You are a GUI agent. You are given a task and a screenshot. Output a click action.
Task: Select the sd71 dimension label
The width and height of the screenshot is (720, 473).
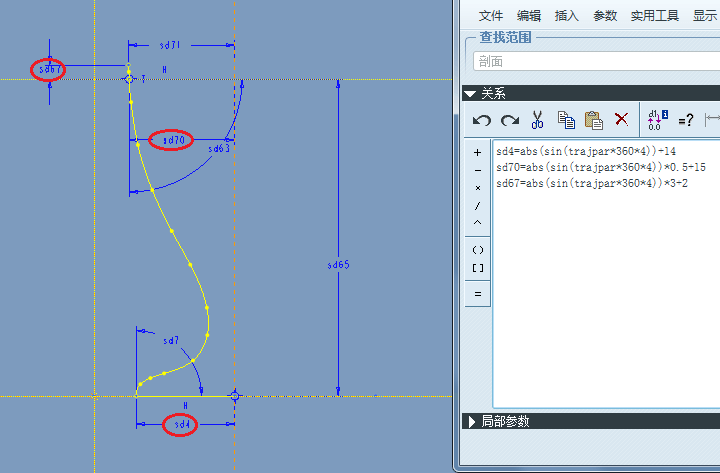(170, 45)
